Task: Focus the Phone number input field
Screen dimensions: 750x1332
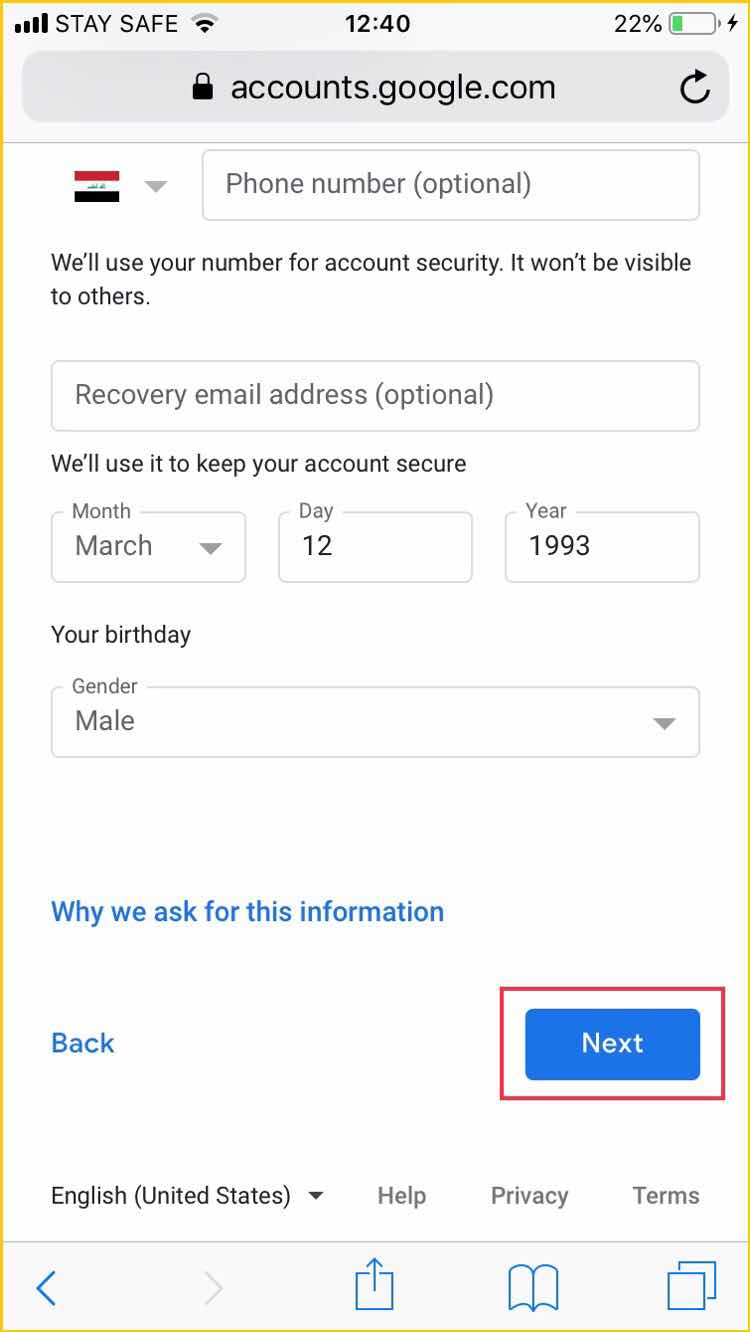Action: (x=450, y=185)
